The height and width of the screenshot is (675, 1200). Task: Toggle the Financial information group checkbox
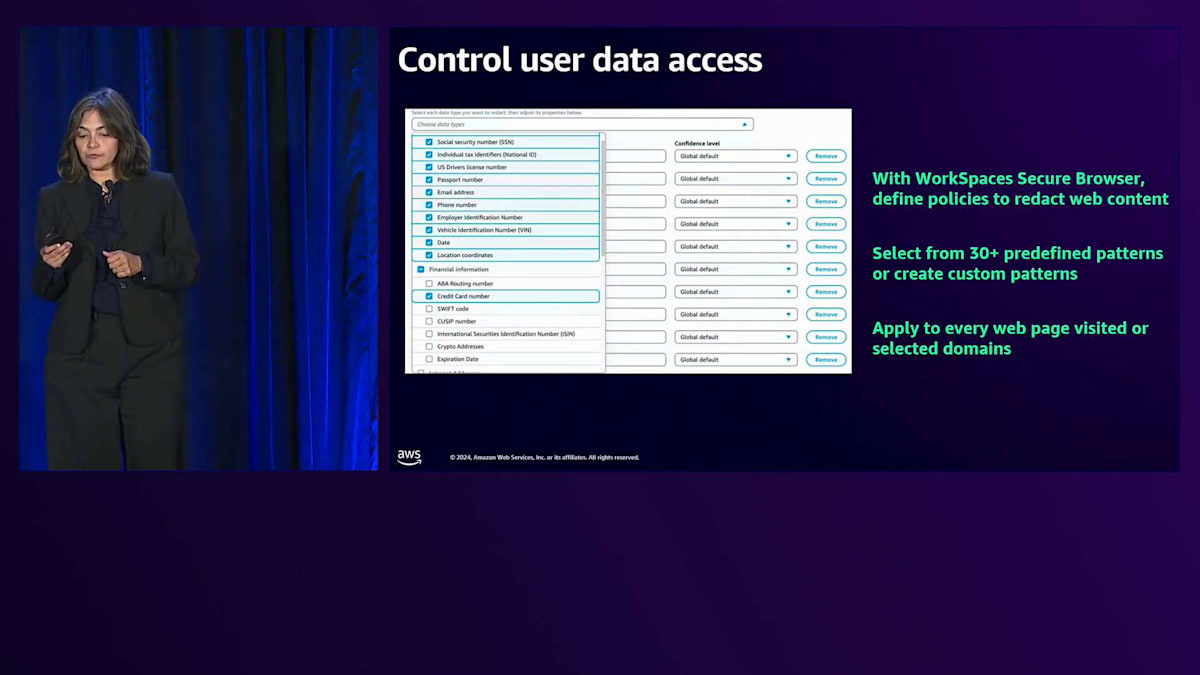pyautogui.click(x=421, y=270)
